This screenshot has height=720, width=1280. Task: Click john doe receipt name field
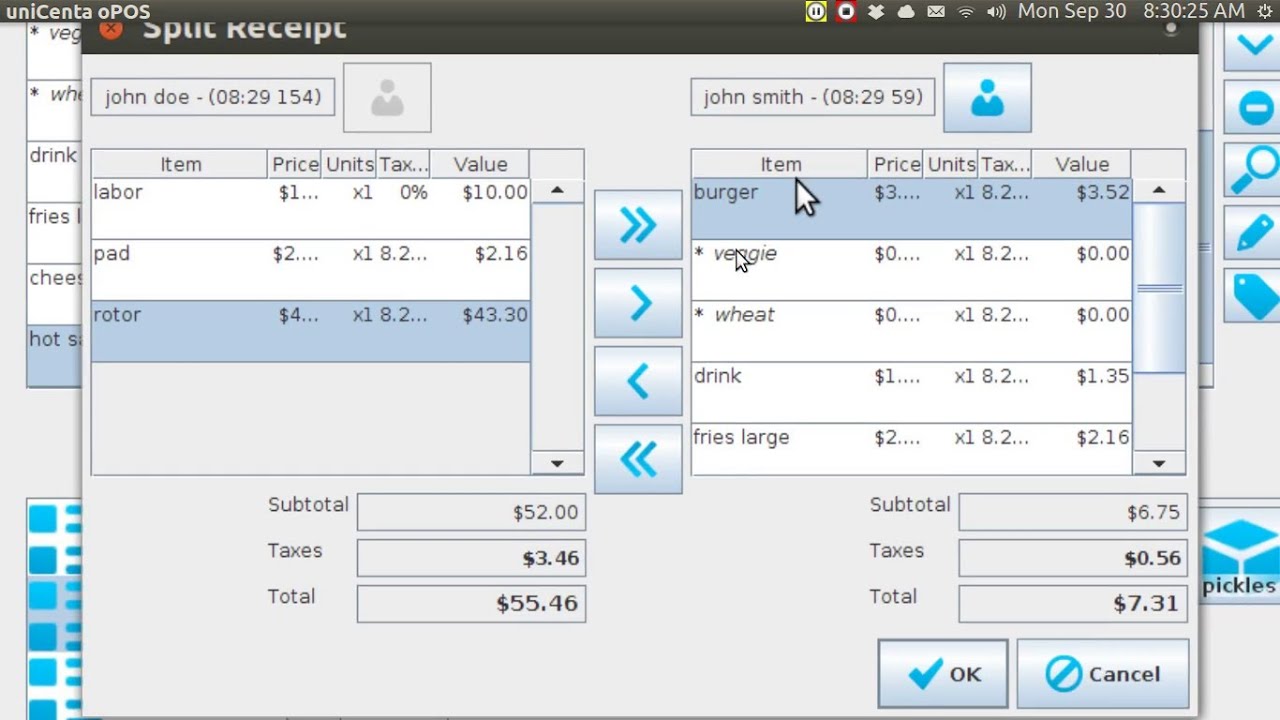click(212, 97)
